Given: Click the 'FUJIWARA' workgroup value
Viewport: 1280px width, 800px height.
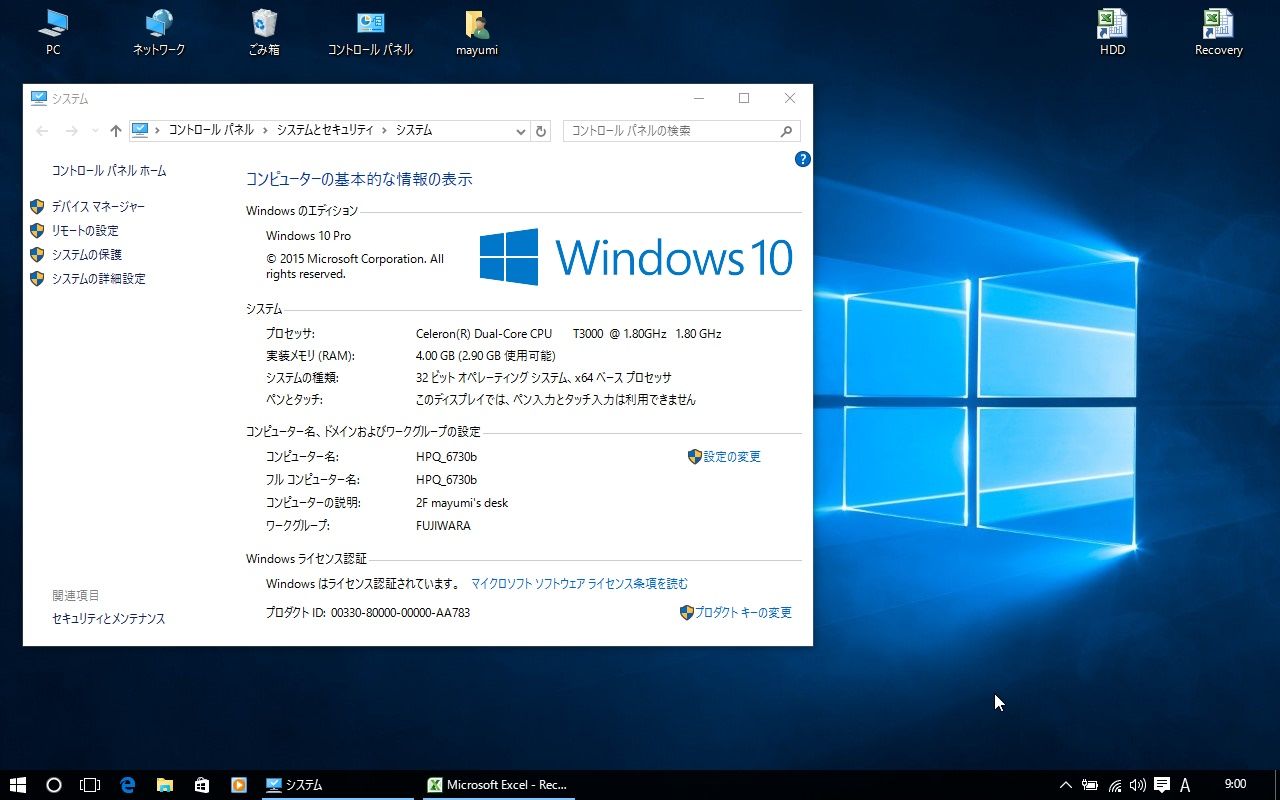Looking at the screenshot, I should (443, 526).
